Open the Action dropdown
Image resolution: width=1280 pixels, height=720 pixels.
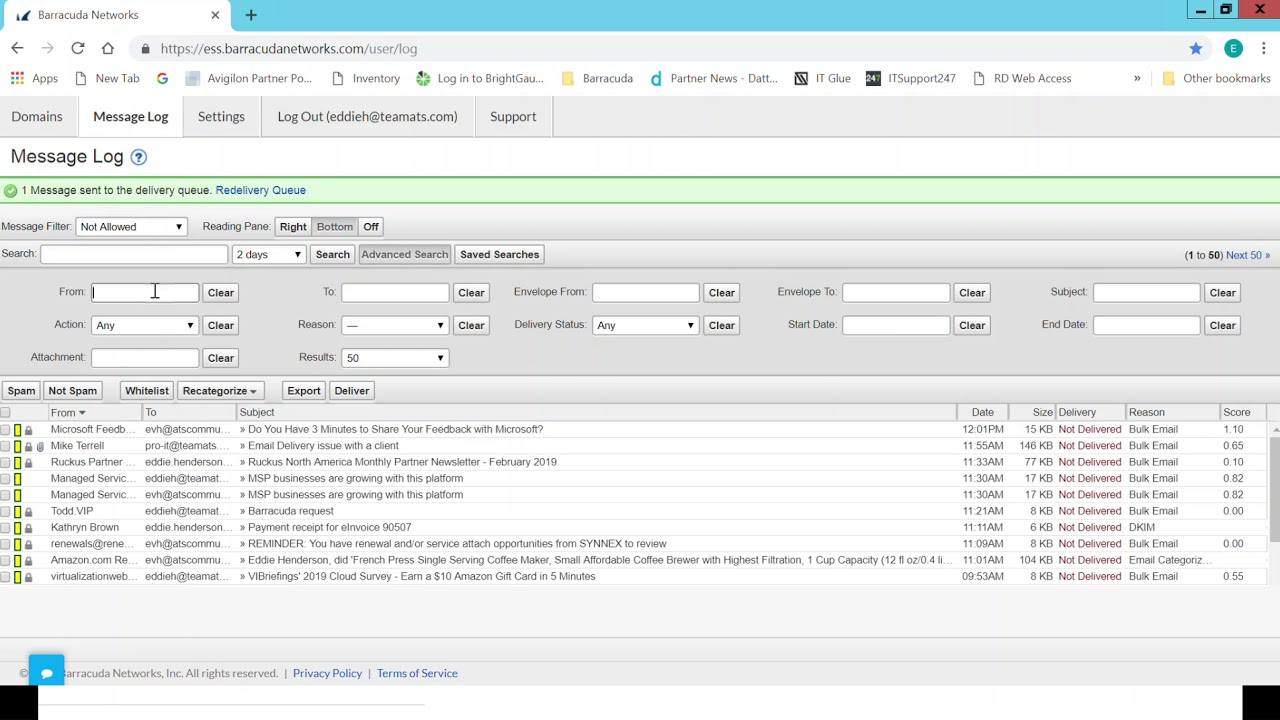tap(145, 325)
